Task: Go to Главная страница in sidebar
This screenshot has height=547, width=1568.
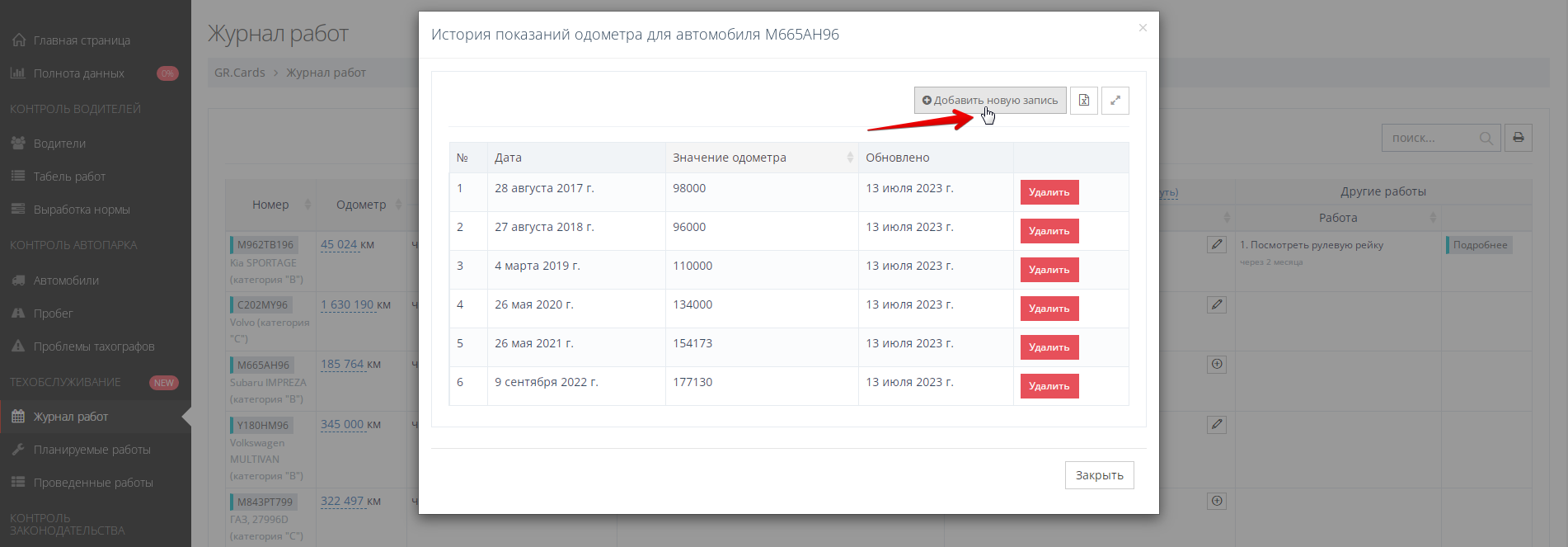Action: pos(82,40)
